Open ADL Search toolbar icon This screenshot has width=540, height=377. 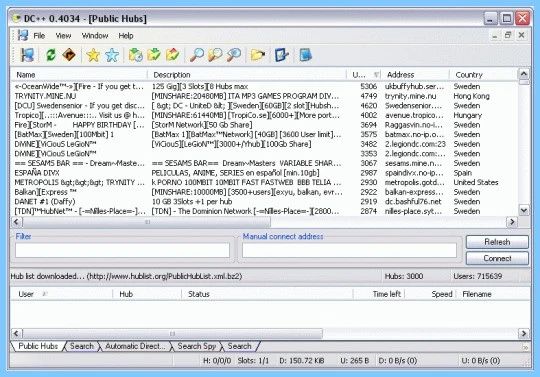pyautogui.click(x=215, y=55)
